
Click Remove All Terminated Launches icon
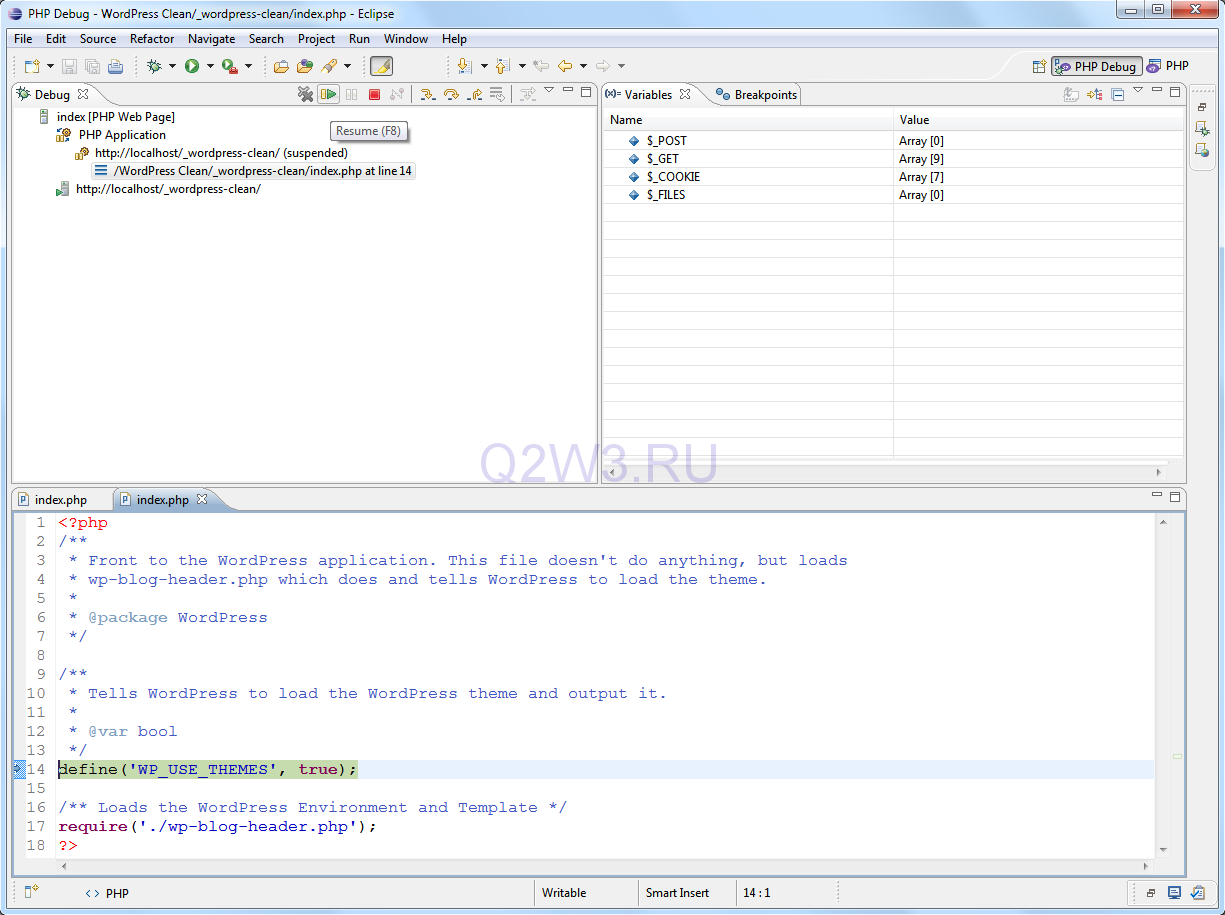click(x=306, y=94)
